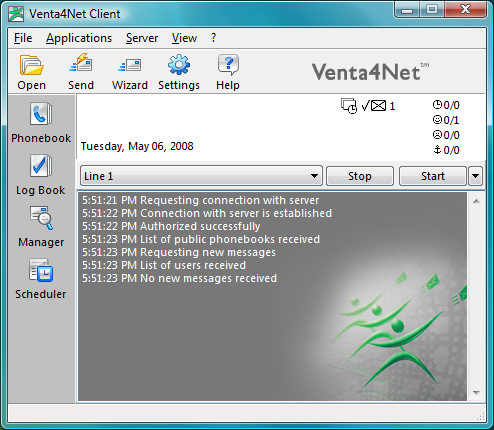Open the Manager sidebar icon
The height and width of the screenshot is (430, 494).
pos(41,218)
